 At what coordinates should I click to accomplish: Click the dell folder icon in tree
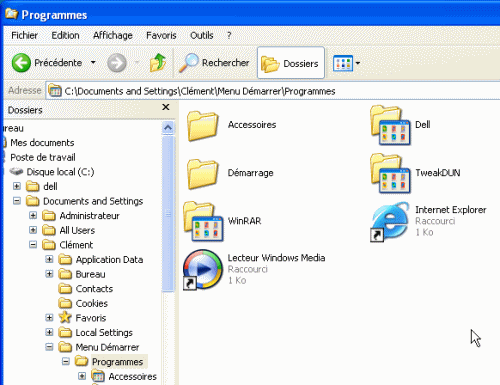33,186
